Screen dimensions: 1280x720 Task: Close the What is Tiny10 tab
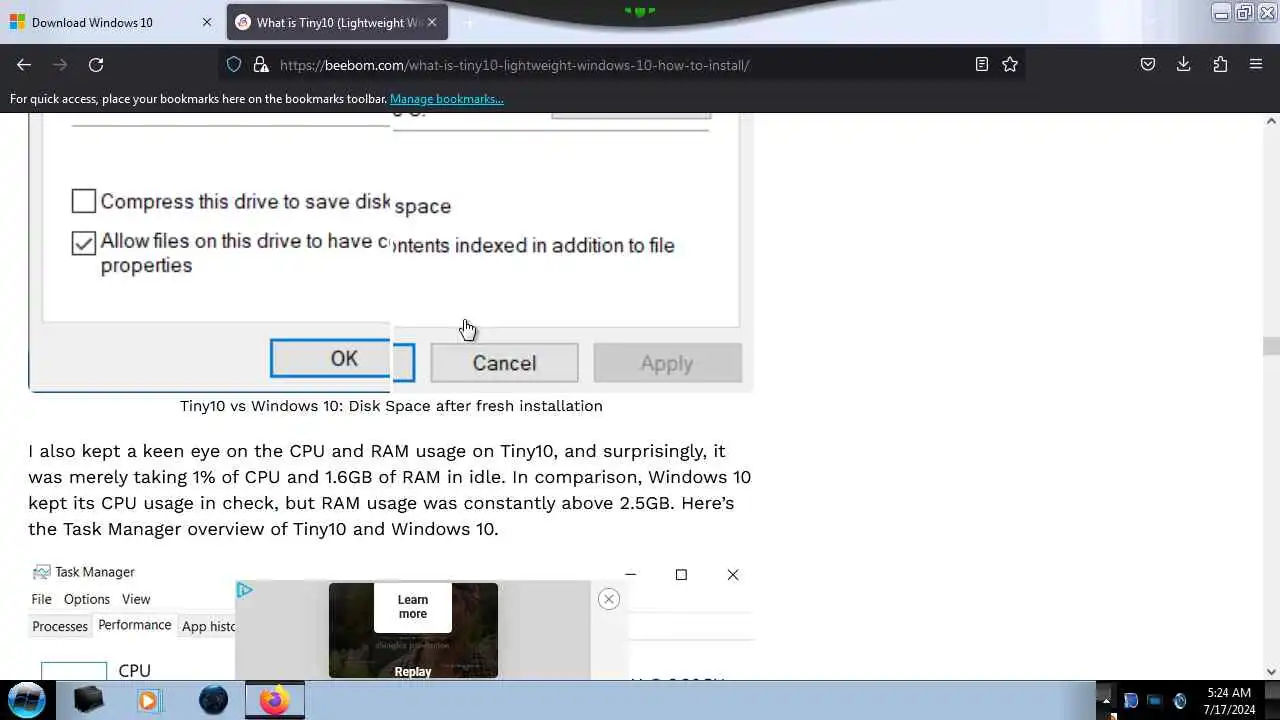(432, 22)
